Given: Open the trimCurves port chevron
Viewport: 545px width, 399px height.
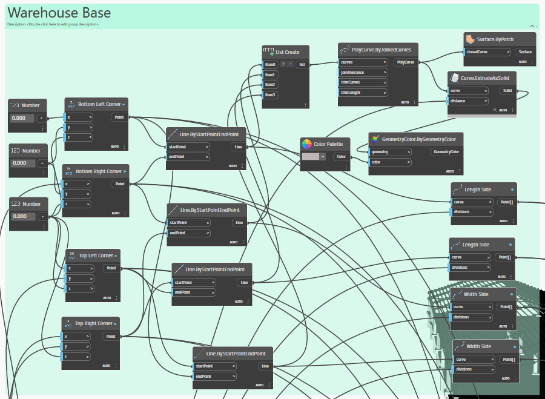Looking at the screenshot, I should 384,82.
